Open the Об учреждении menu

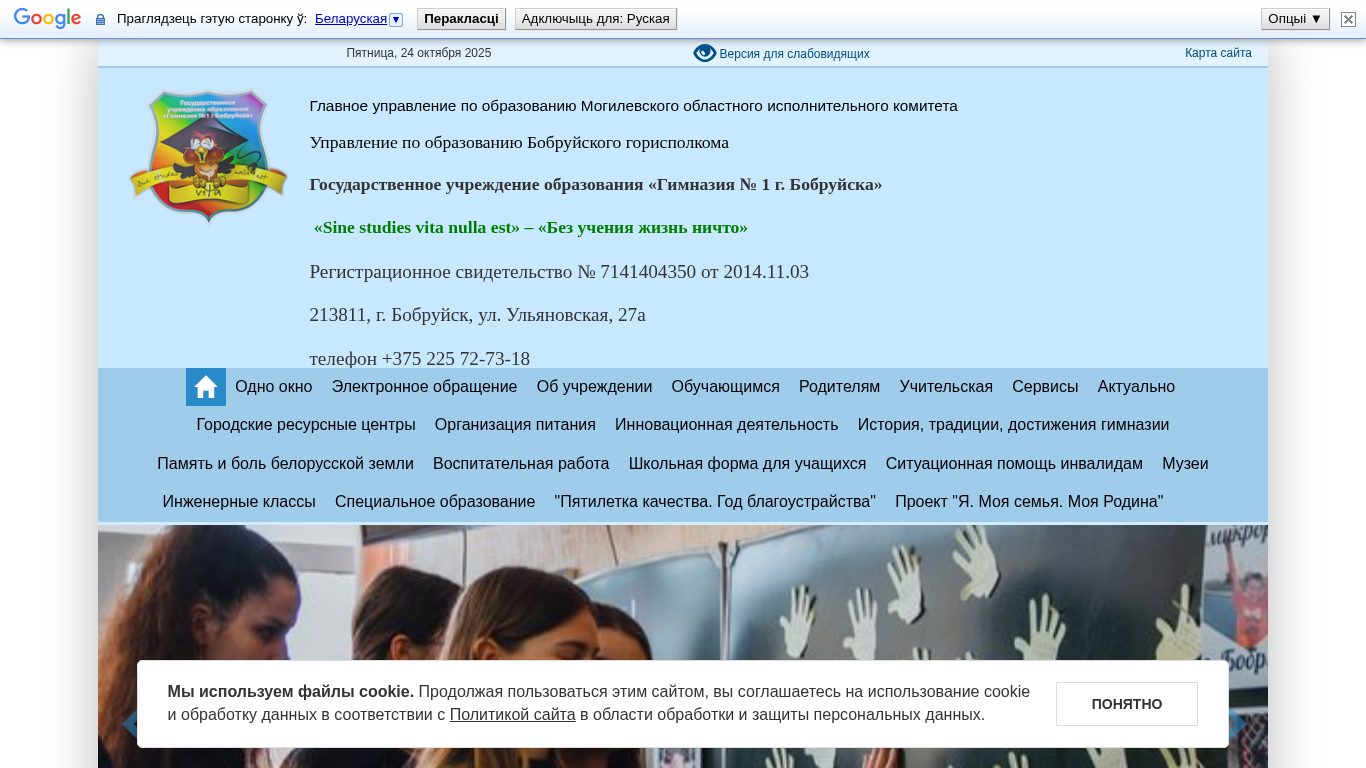click(594, 387)
